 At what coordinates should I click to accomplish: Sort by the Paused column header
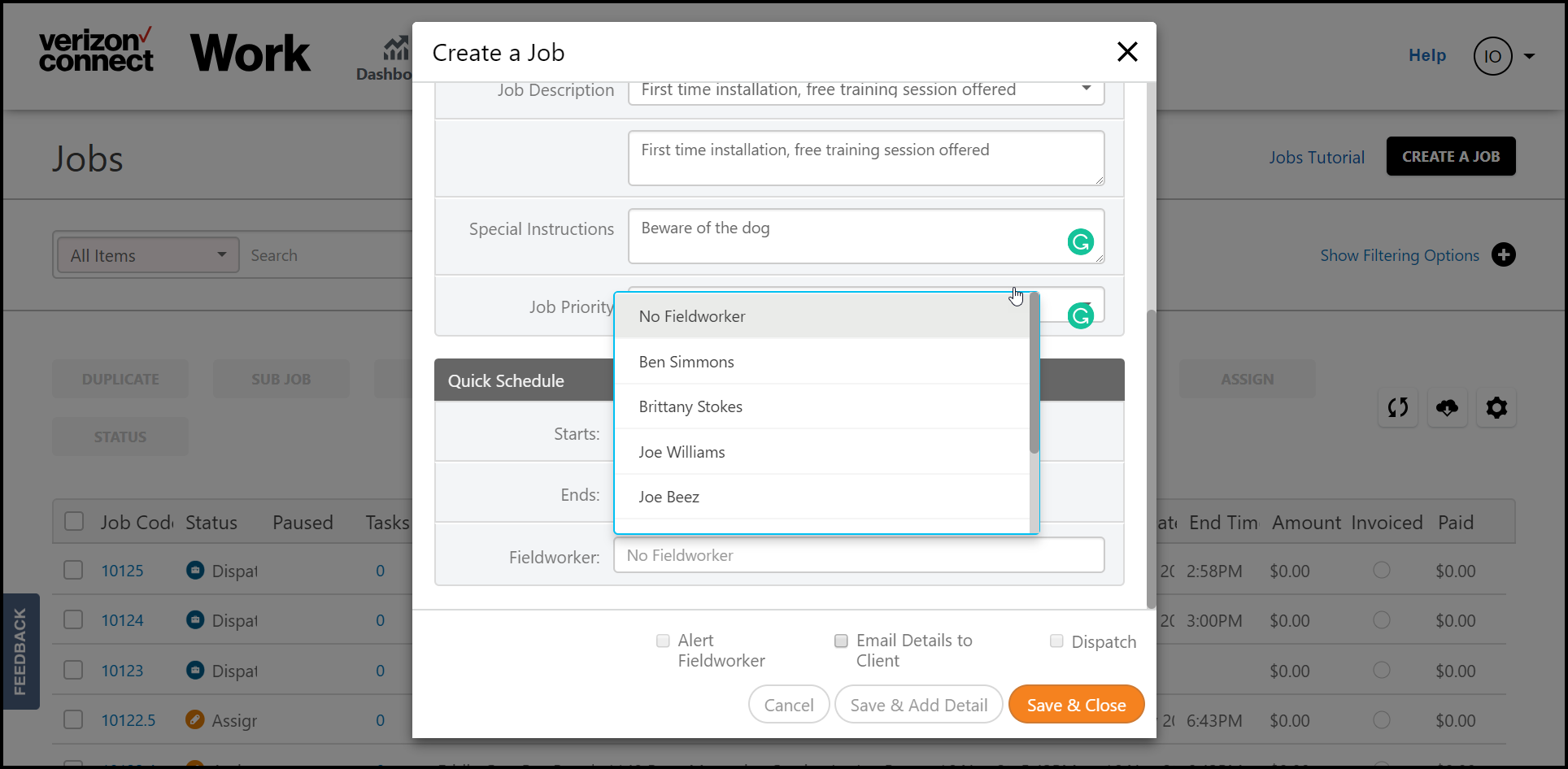tap(303, 522)
